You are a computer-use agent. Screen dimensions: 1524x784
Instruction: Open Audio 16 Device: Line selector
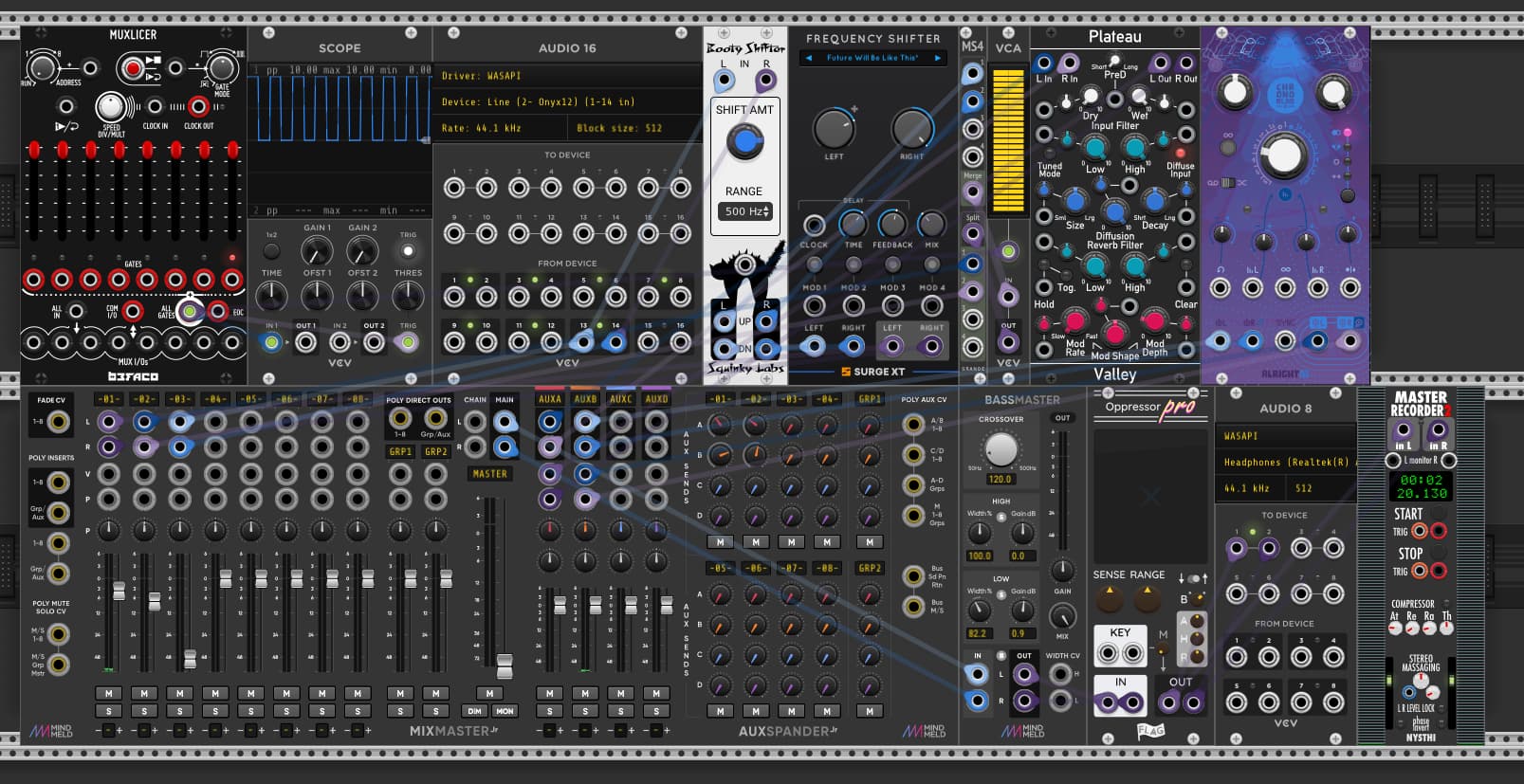(567, 101)
